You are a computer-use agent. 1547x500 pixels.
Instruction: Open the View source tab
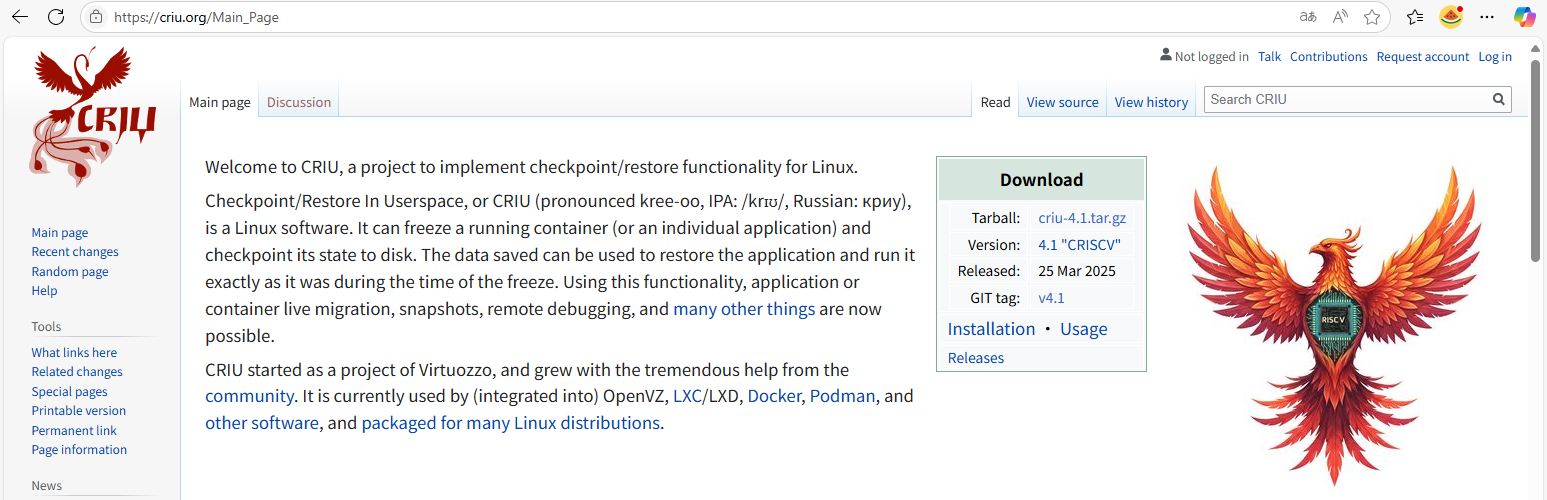pos(1062,102)
